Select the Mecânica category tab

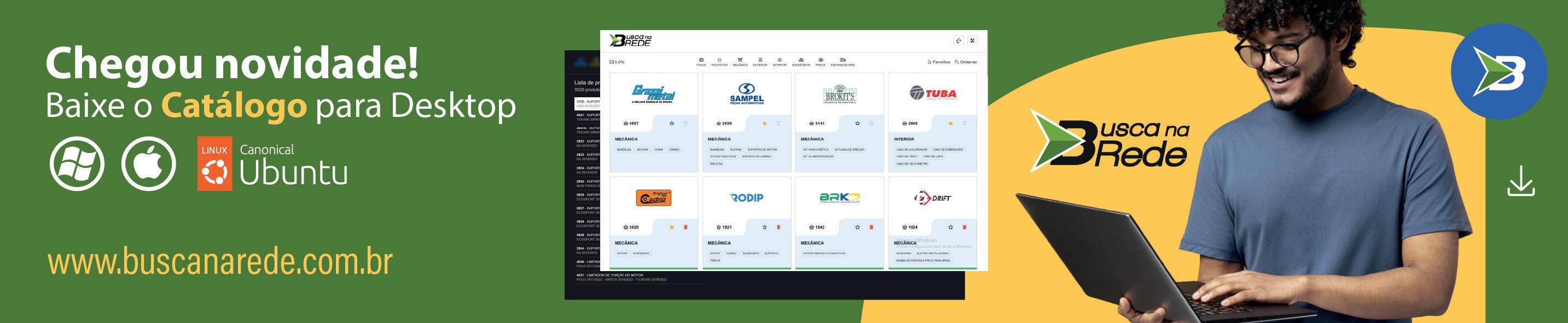(740, 62)
